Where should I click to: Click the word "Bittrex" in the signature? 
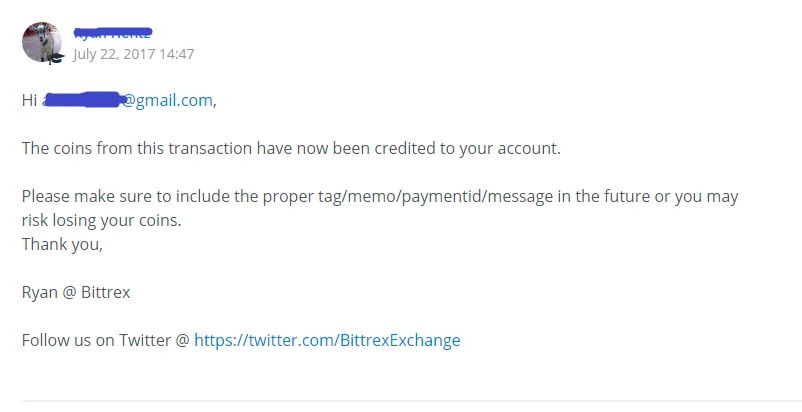(x=106, y=292)
